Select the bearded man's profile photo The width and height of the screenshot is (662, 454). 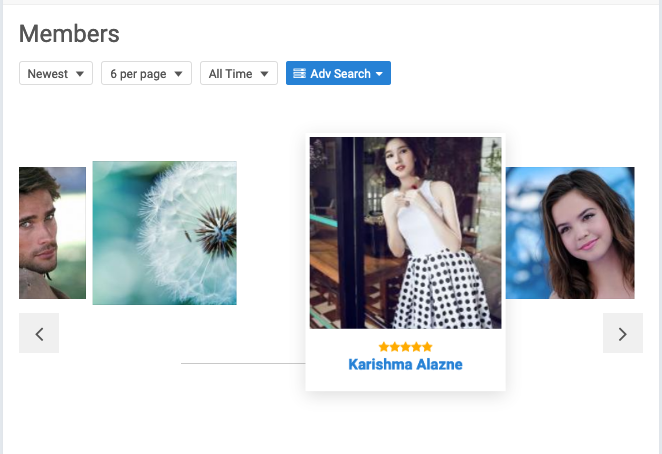52,233
